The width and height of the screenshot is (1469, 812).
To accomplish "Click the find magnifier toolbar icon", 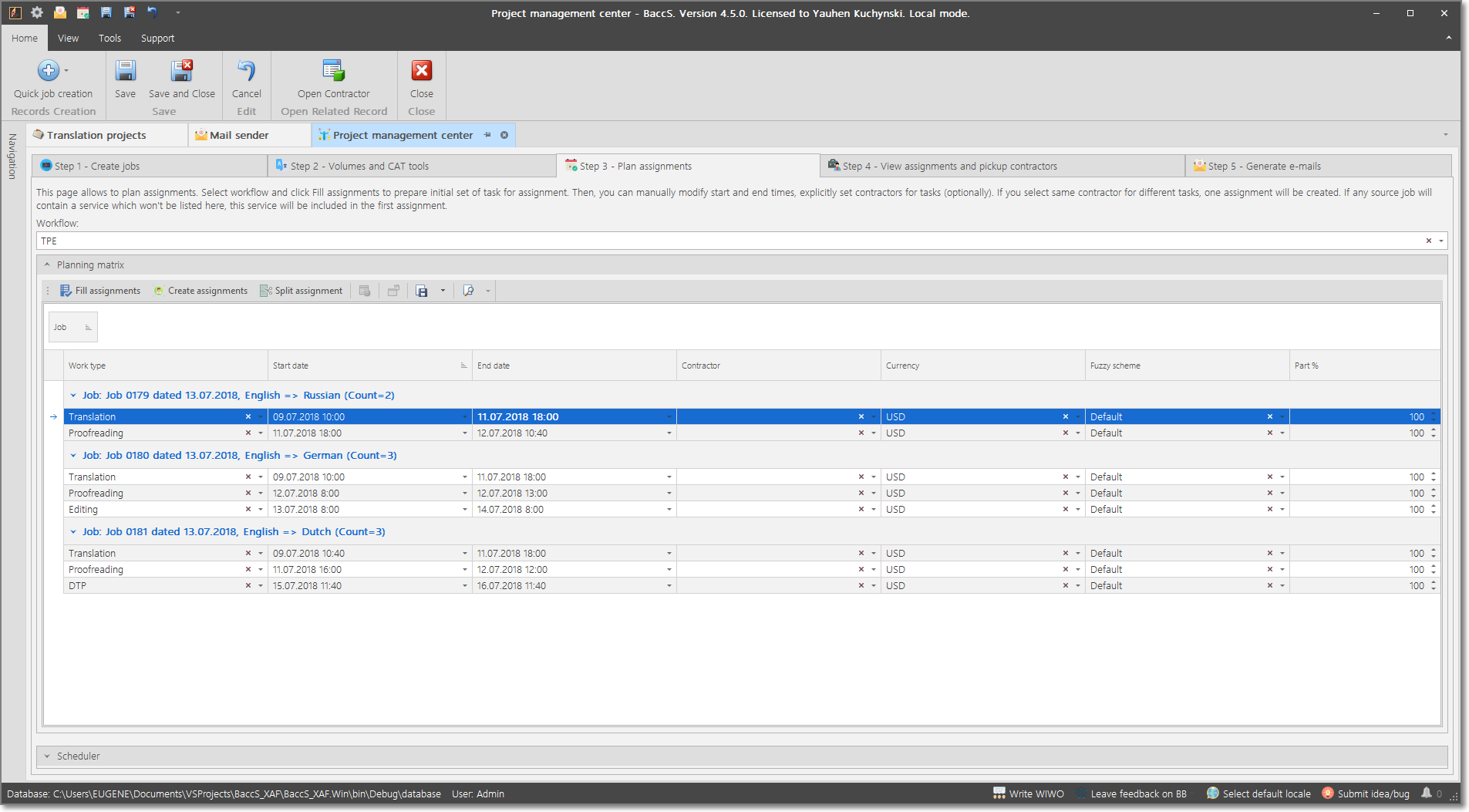I will pos(468,291).
